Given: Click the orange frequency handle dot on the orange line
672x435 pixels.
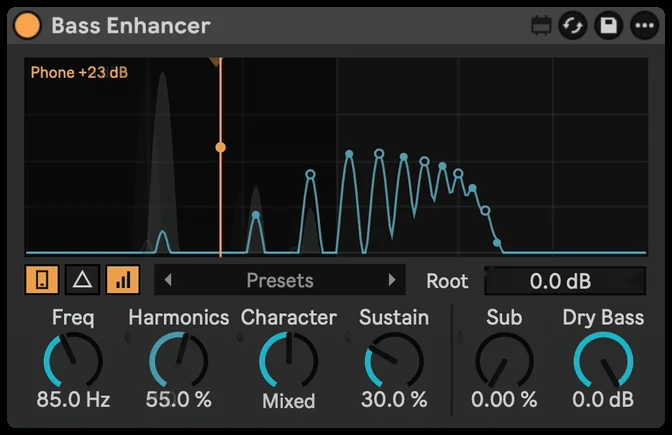Looking at the screenshot, I should [x=220, y=147].
